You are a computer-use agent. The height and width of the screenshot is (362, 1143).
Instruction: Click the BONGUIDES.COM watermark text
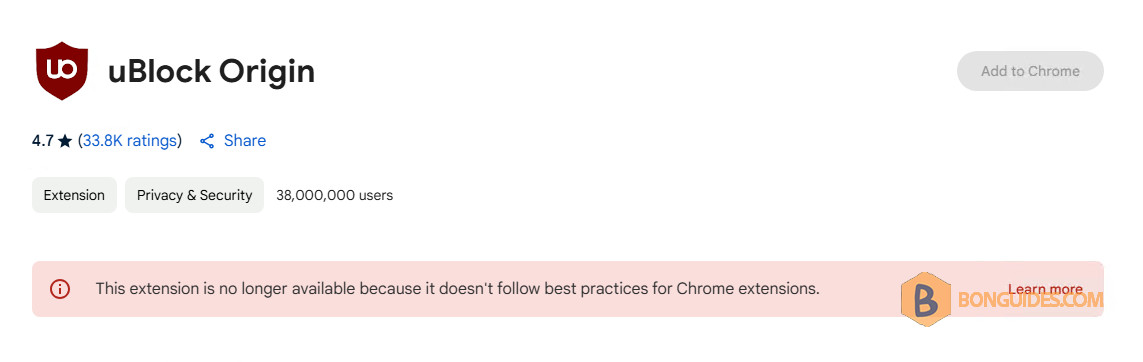(1030, 299)
